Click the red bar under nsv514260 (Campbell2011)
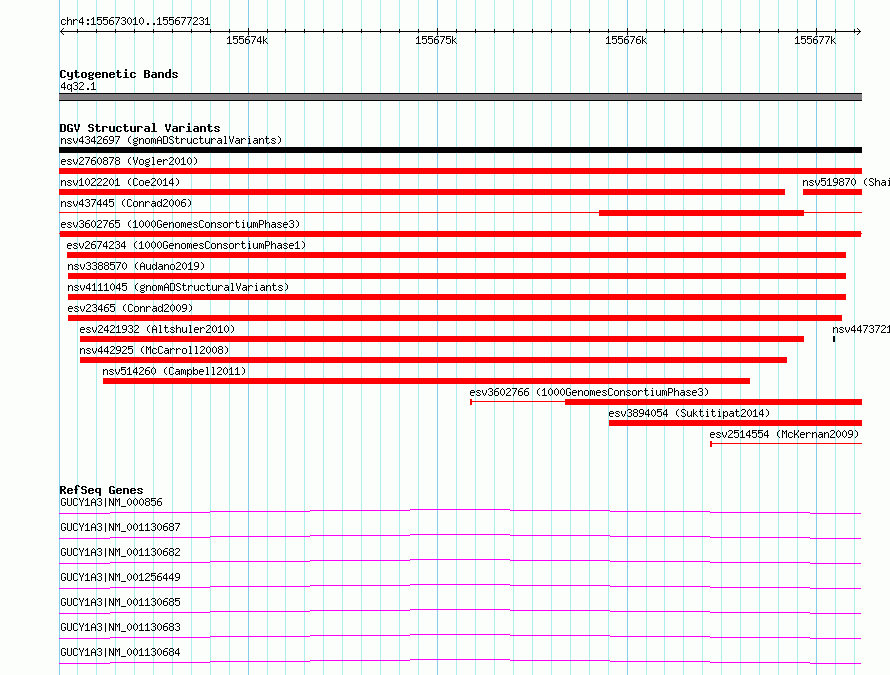Image resolution: width=890 pixels, height=675 pixels. click(x=426, y=381)
